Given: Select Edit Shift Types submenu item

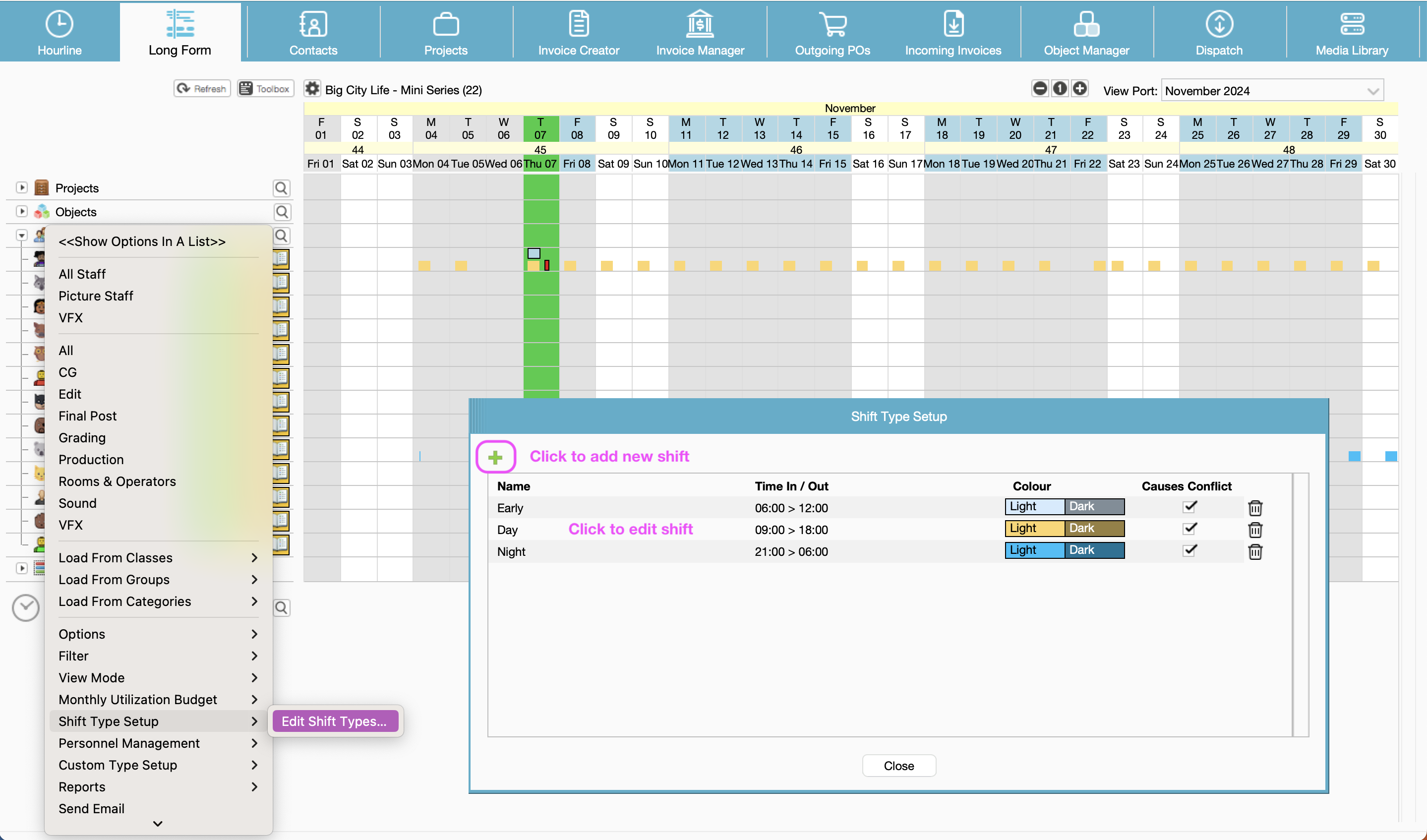Looking at the screenshot, I should click(334, 721).
